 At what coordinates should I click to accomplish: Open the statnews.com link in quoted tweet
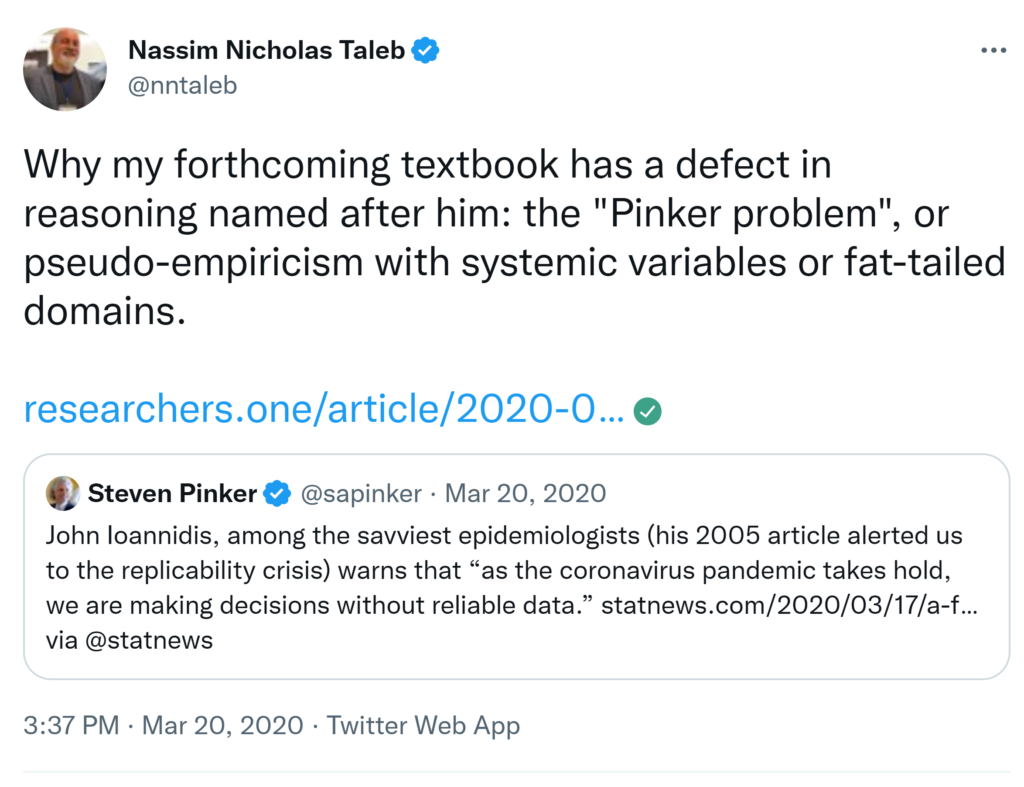tap(788, 606)
